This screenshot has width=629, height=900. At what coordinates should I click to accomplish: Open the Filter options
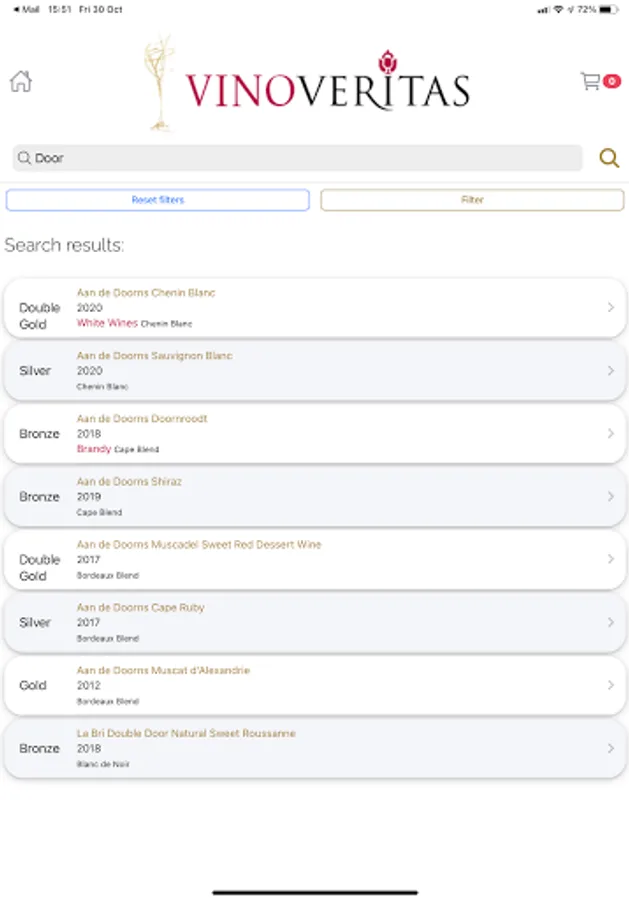[472, 200]
